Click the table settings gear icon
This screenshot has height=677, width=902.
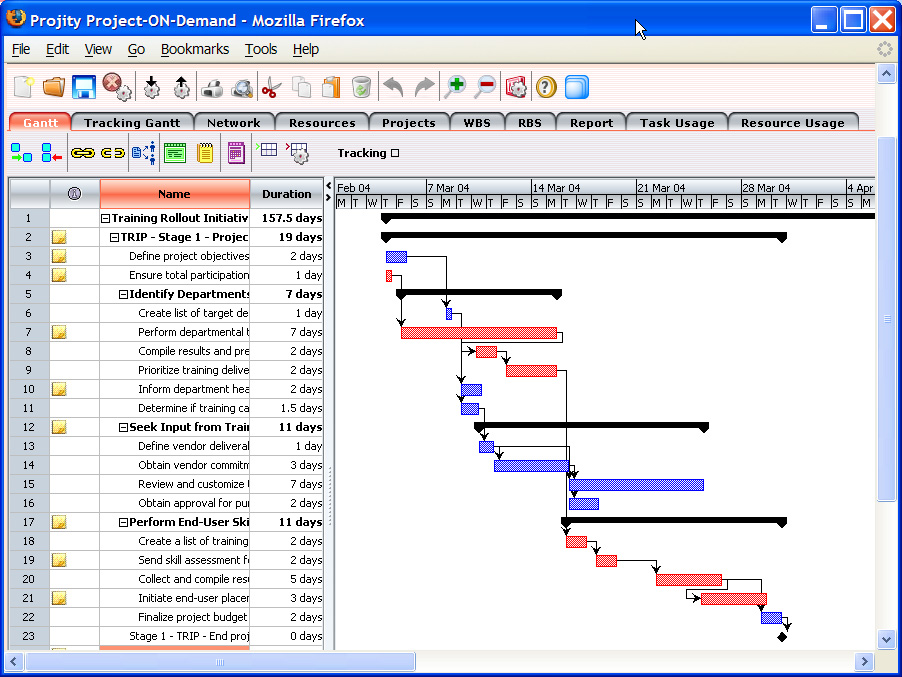point(297,153)
